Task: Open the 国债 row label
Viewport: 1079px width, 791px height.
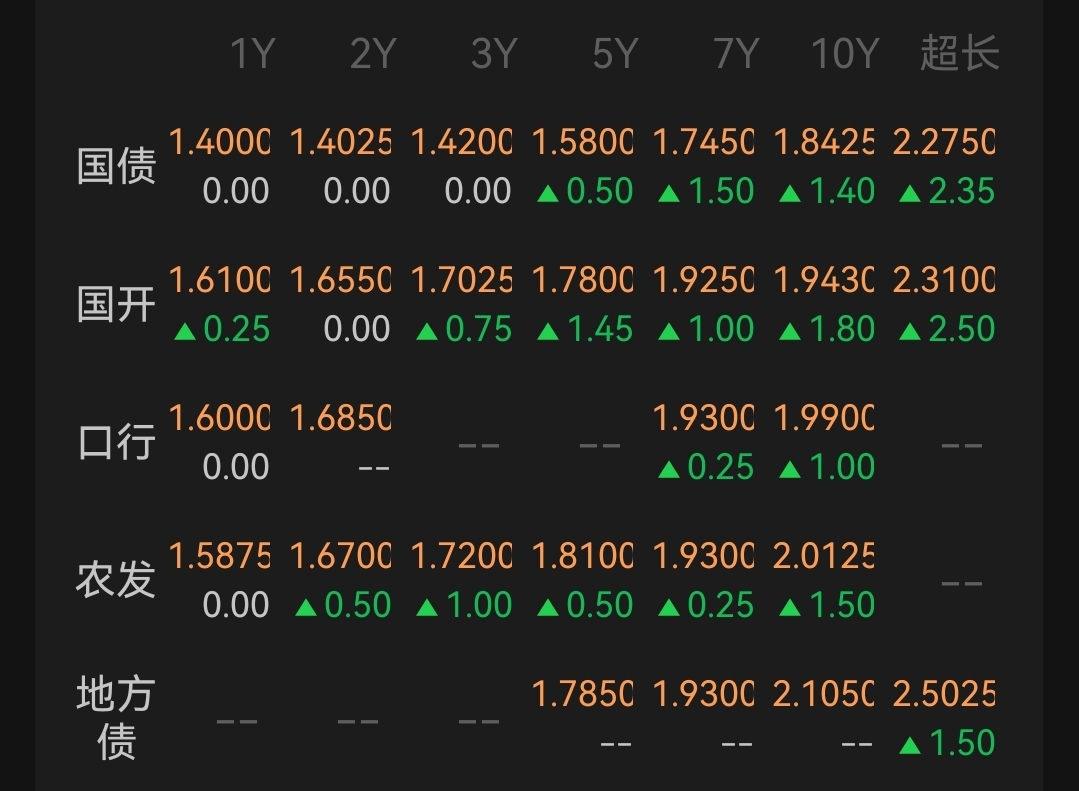Action: [117, 166]
